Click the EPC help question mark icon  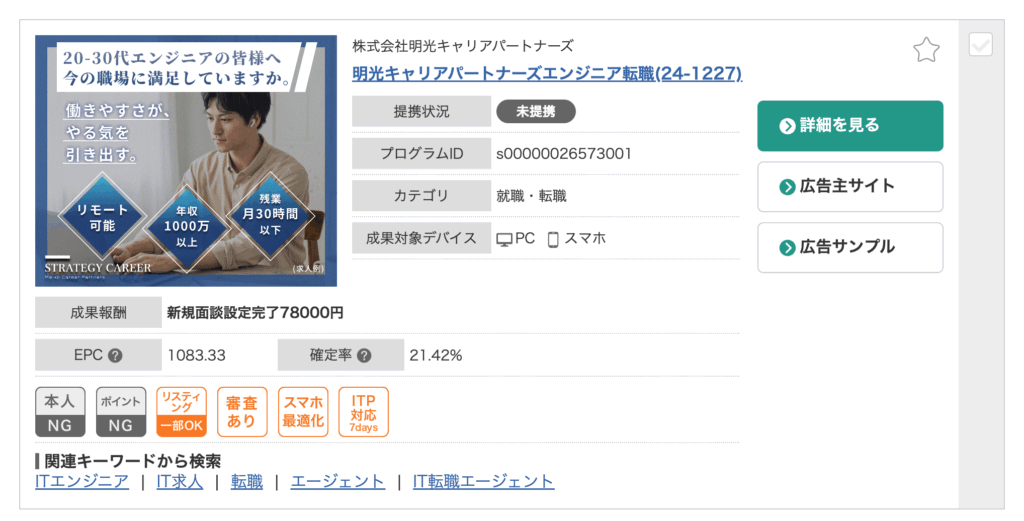(x=115, y=355)
